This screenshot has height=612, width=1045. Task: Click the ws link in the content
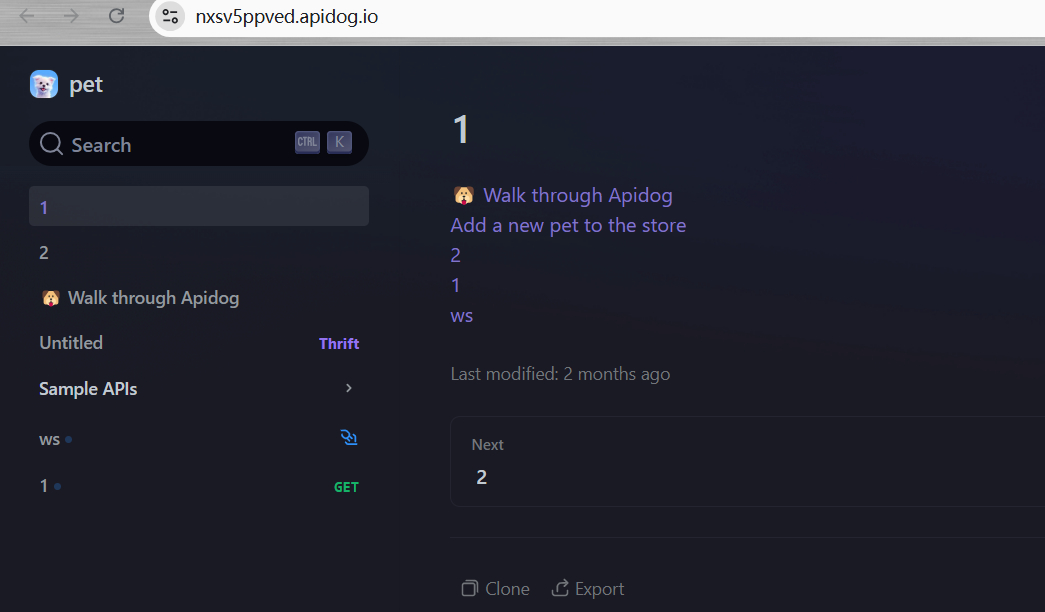[462, 316]
